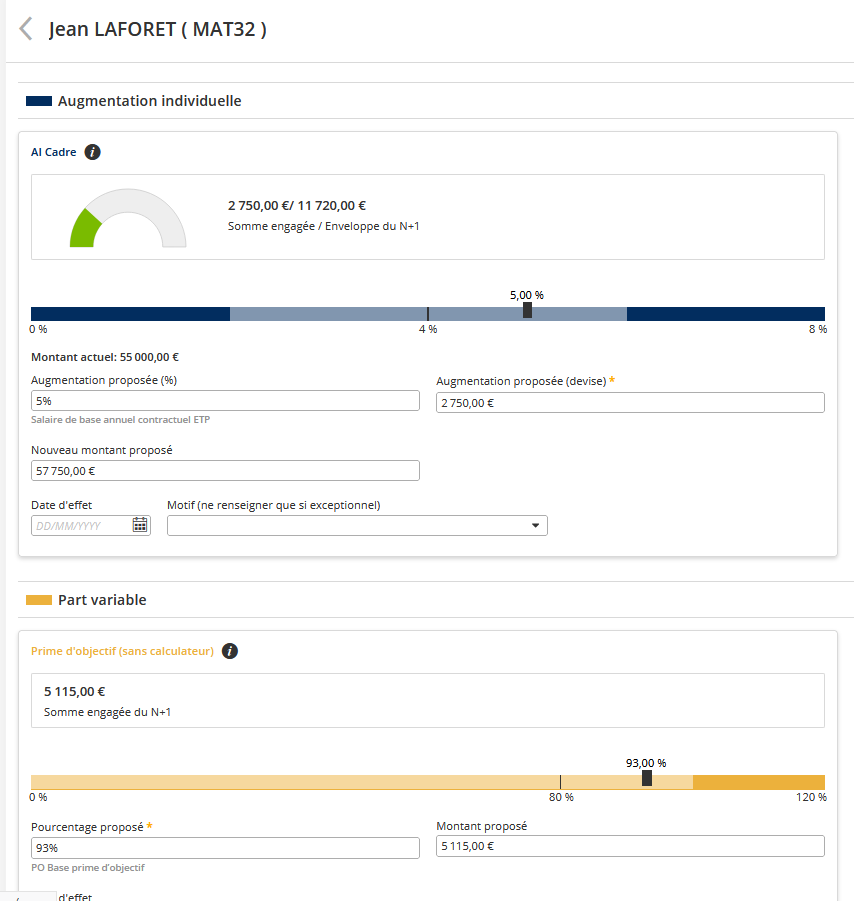Select the Pourcentage proposé field

click(225, 847)
